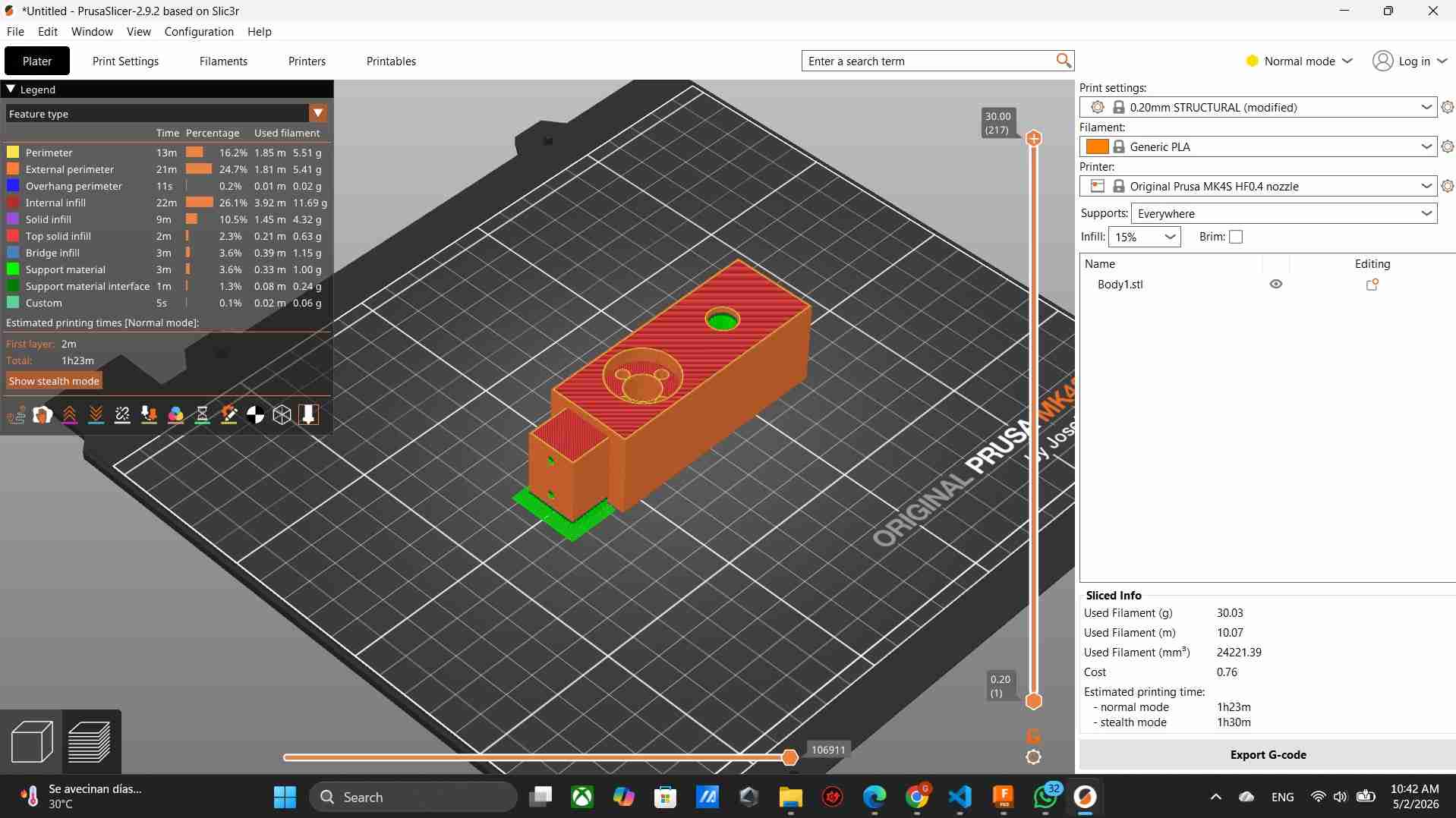Toggle Center of gravity marker icon

(255, 414)
